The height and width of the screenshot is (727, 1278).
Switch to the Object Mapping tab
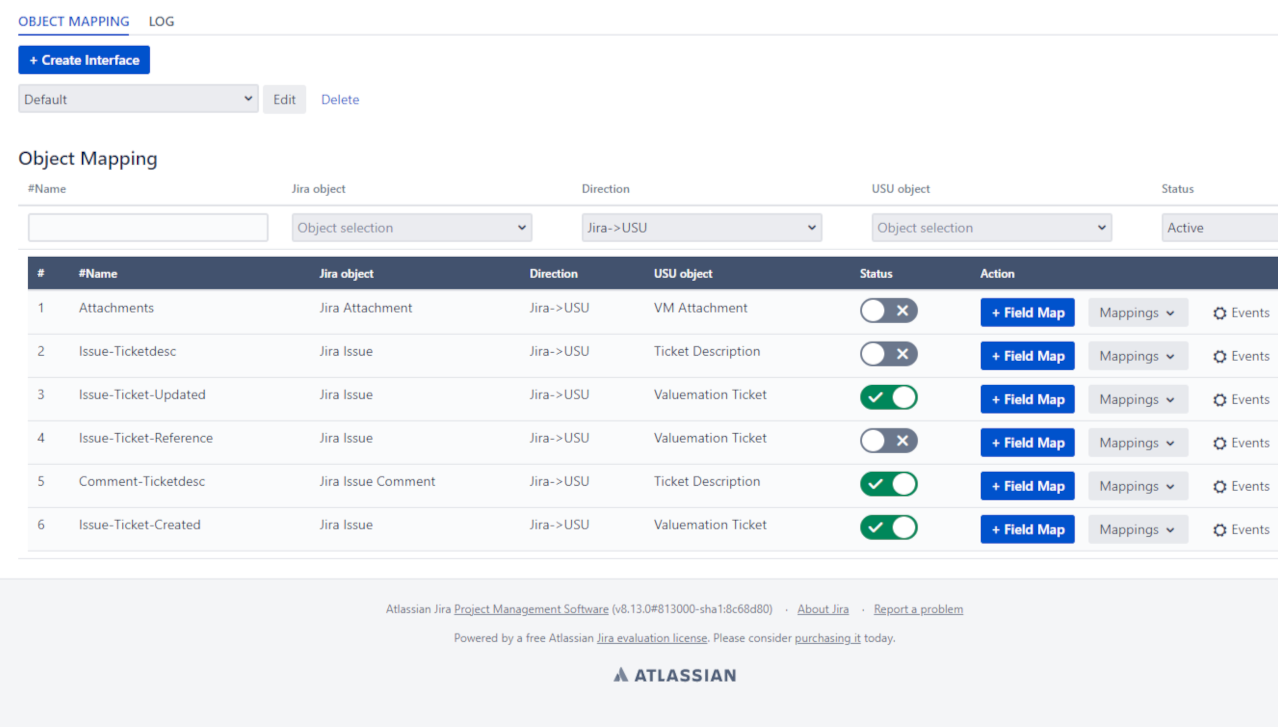(74, 21)
